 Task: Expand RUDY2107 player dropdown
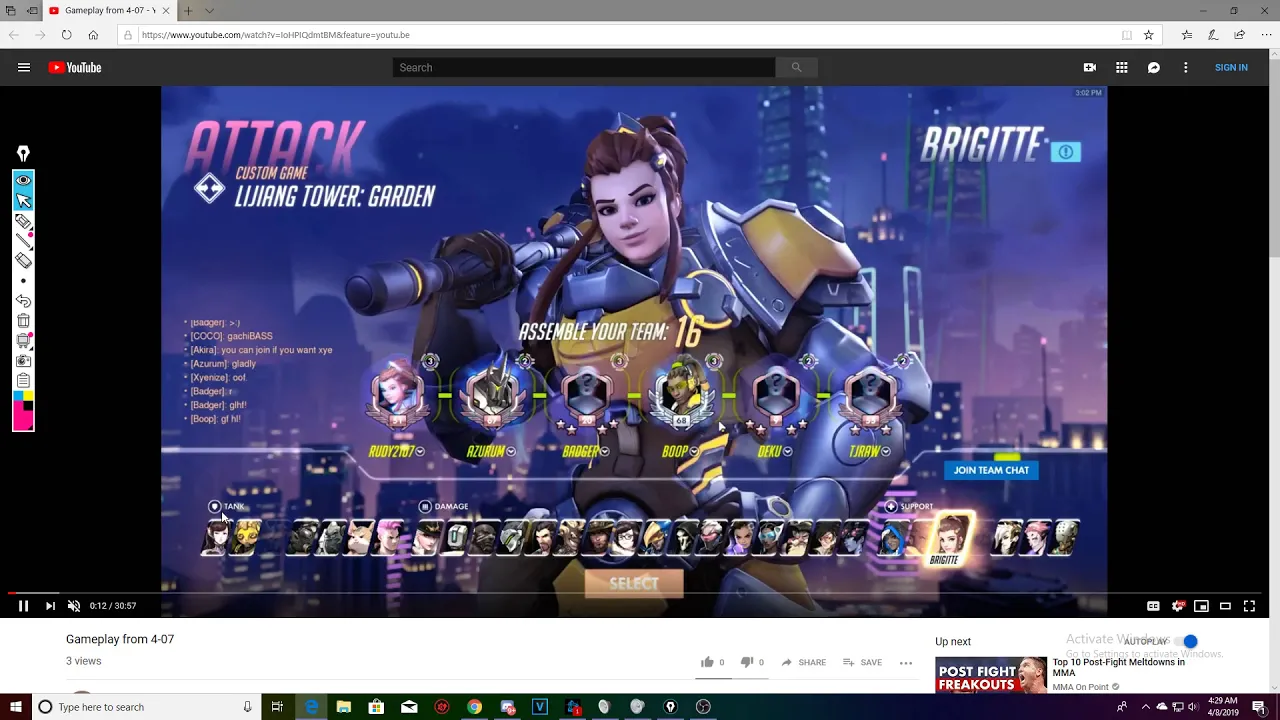click(x=420, y=452)
